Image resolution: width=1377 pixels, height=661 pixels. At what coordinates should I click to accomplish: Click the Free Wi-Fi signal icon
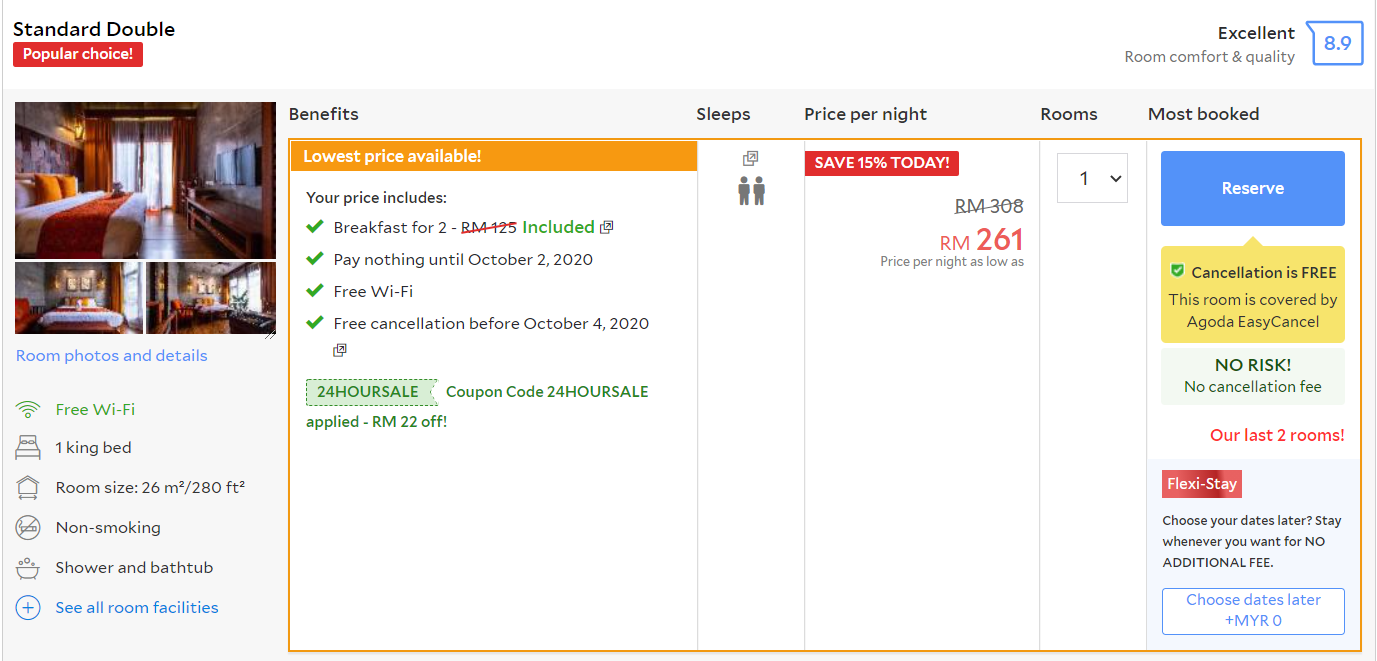[28, 409]
